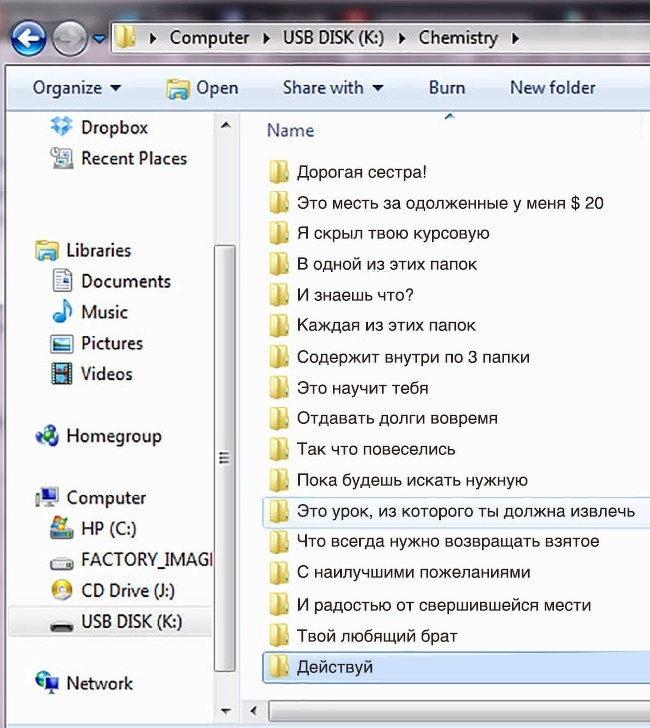This screenshot has width=650, height=728.
Task: Click the Name column header
Action: [x=291, y=131]
